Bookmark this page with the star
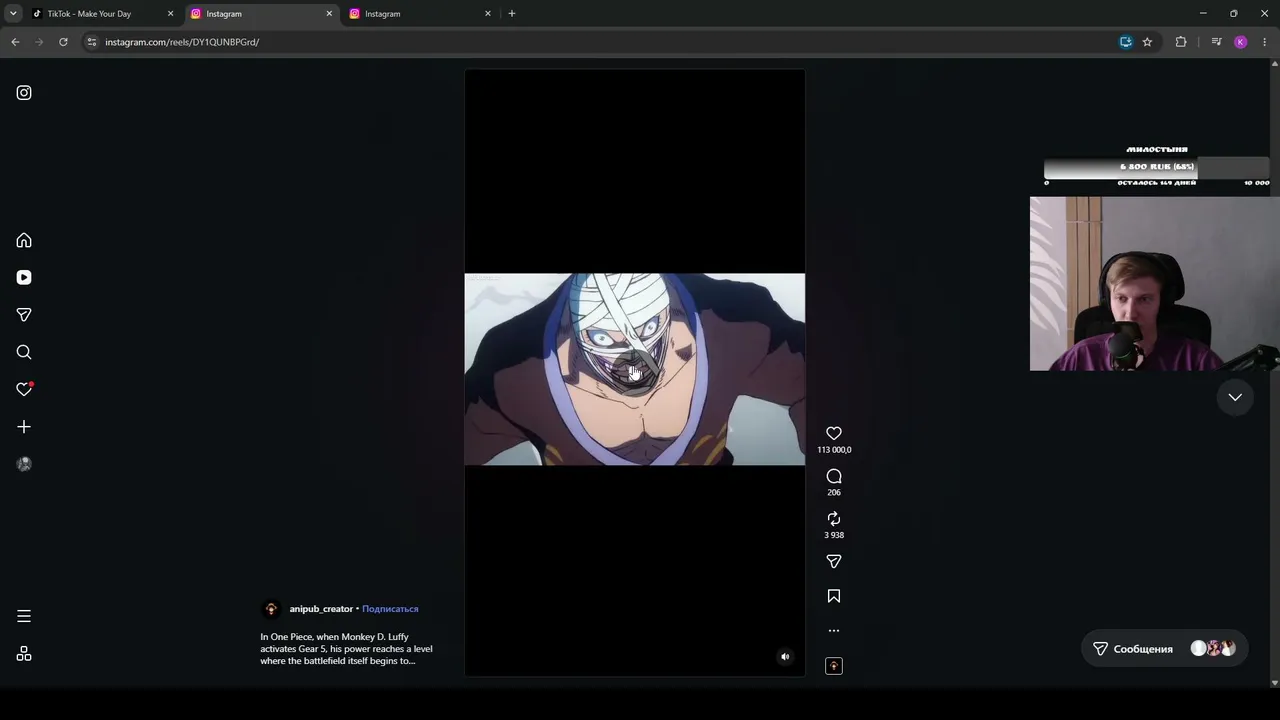1280x720 pixels. click(x=1147, y=42)
